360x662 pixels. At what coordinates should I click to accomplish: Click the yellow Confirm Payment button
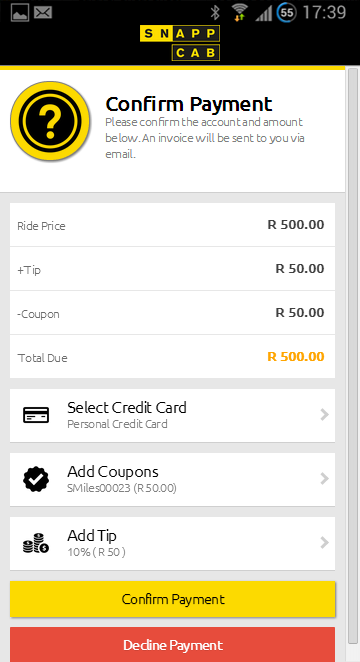[x=173, y=599]
